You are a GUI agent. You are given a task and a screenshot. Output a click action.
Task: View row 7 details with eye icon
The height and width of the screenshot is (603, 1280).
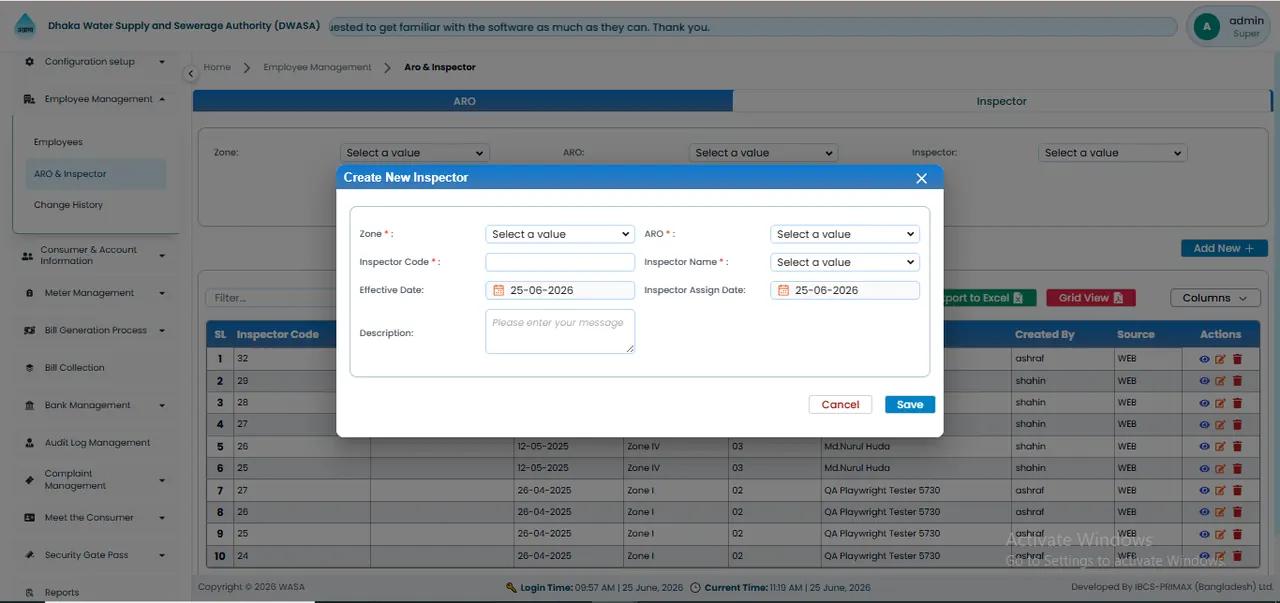pos(1204,491)
